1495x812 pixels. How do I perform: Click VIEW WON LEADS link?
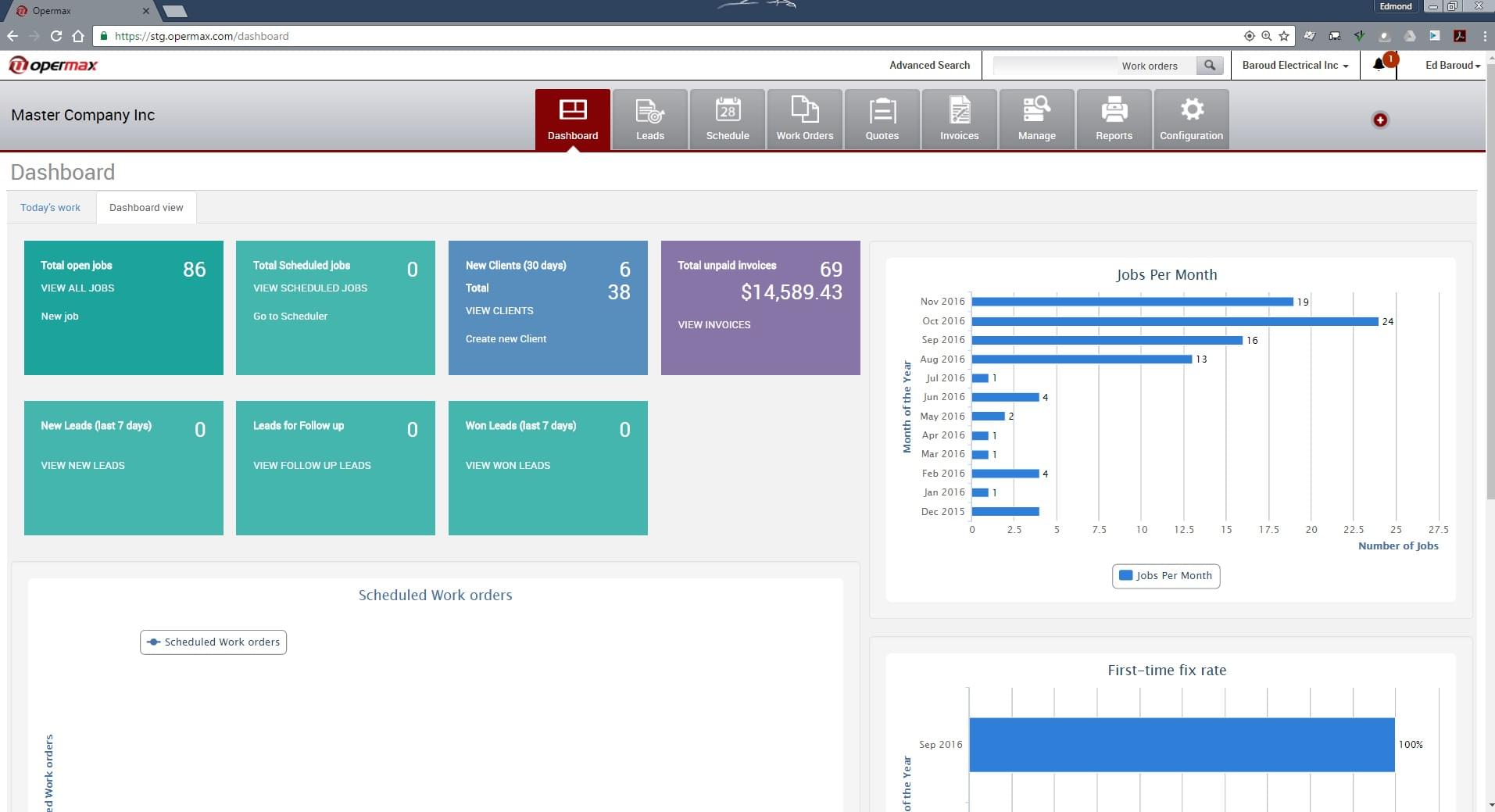[x=508, y=466]
